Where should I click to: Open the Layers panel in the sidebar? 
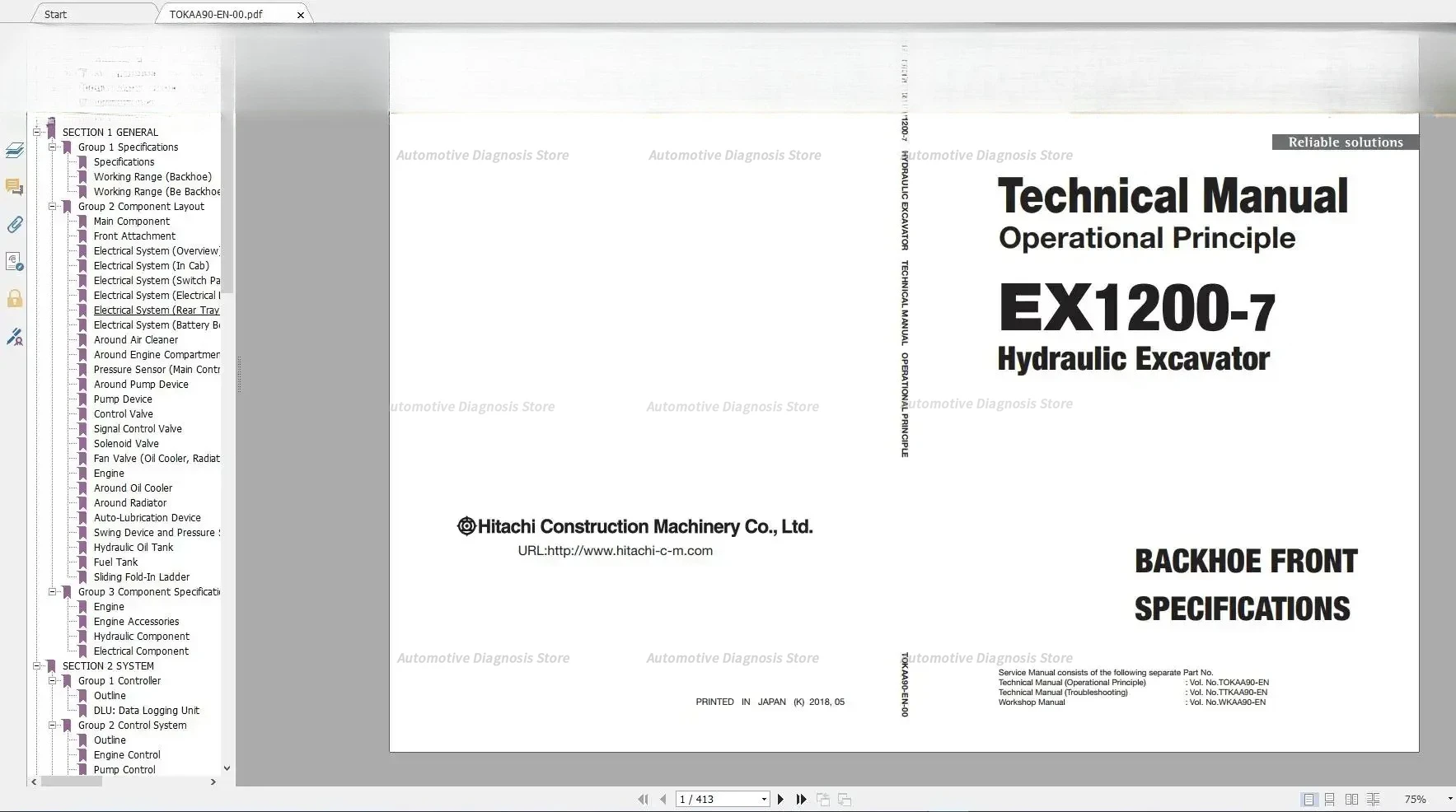pos(15,151)
